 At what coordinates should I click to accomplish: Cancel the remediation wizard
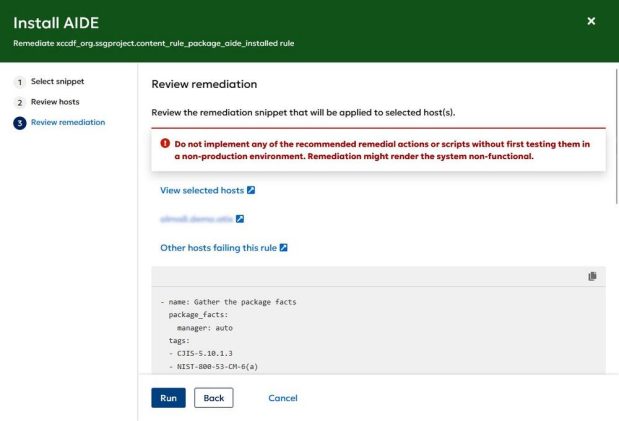[283, 398]
